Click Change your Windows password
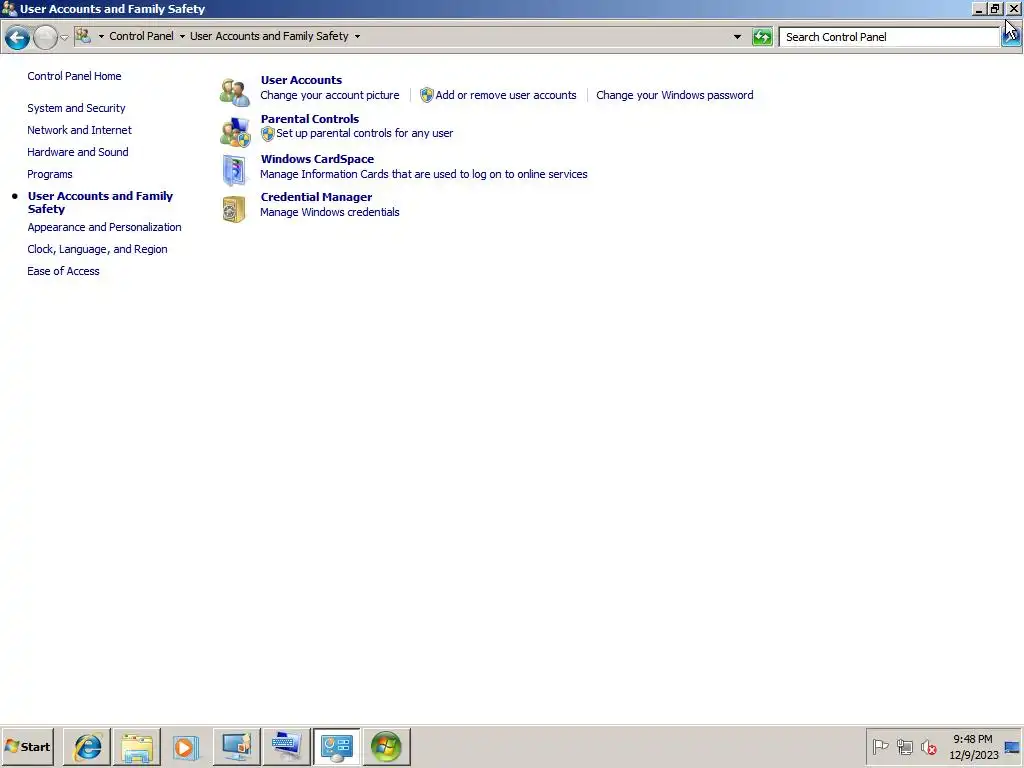The width and height of the screenshot is (1024, 768). pos(675,95)
